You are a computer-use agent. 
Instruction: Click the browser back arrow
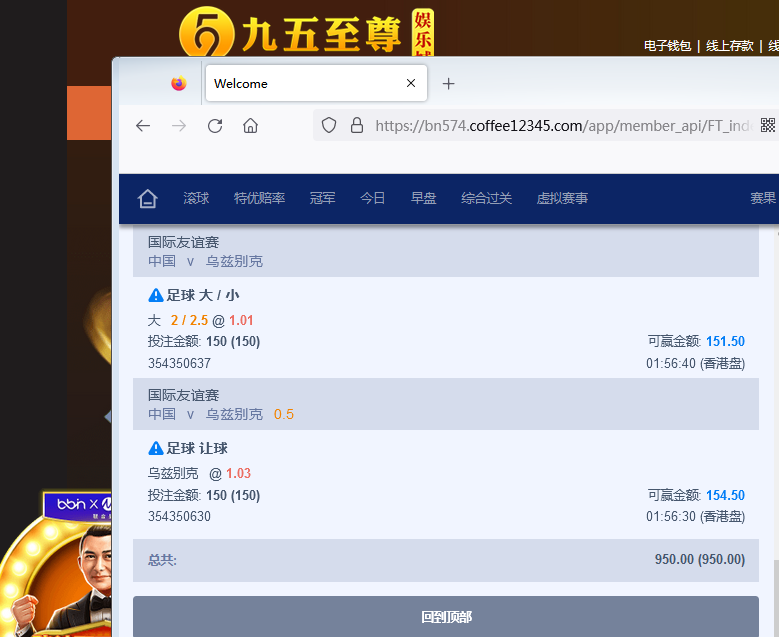143,125
